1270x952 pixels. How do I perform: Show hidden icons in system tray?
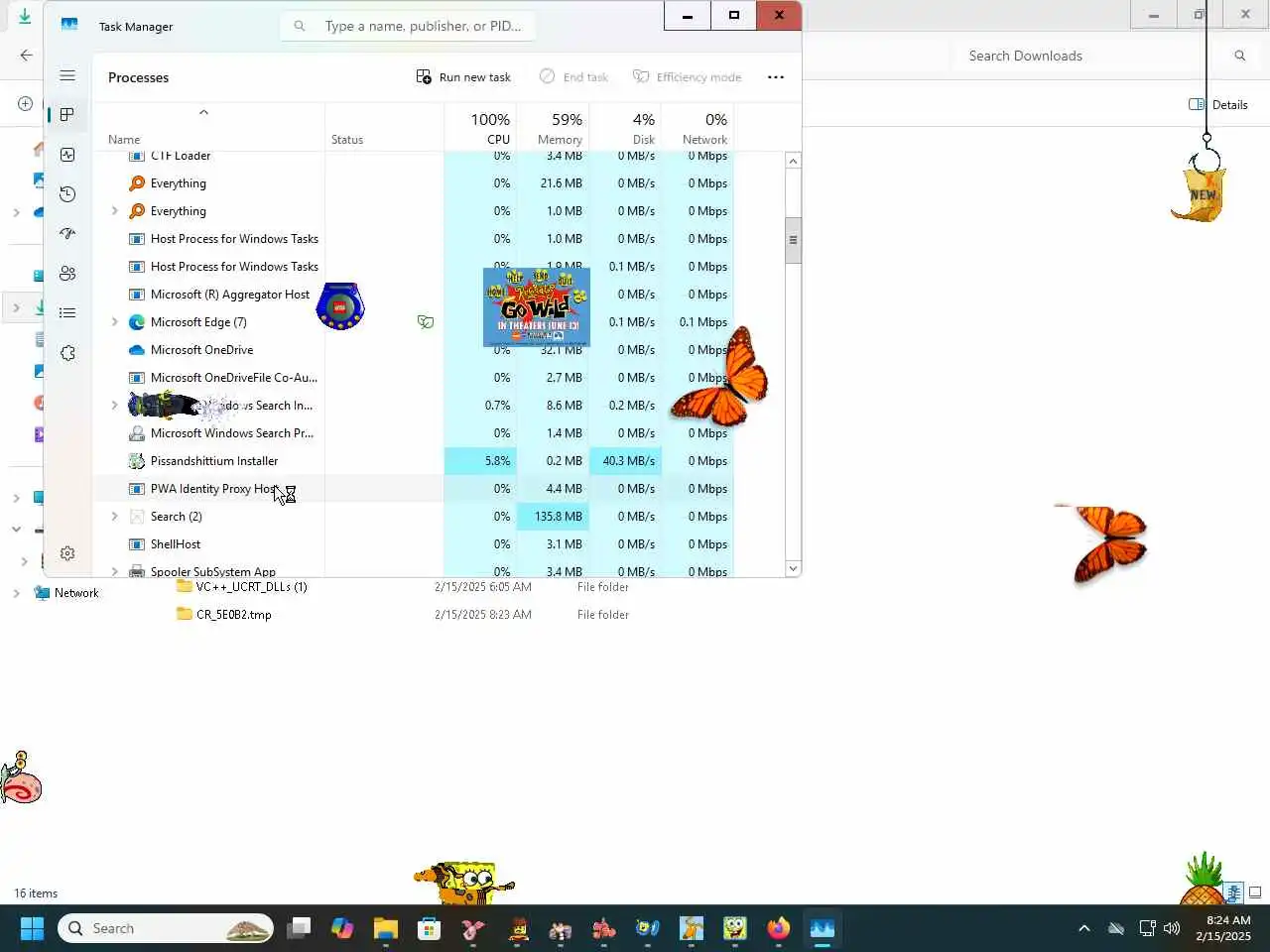(1084, 928)
